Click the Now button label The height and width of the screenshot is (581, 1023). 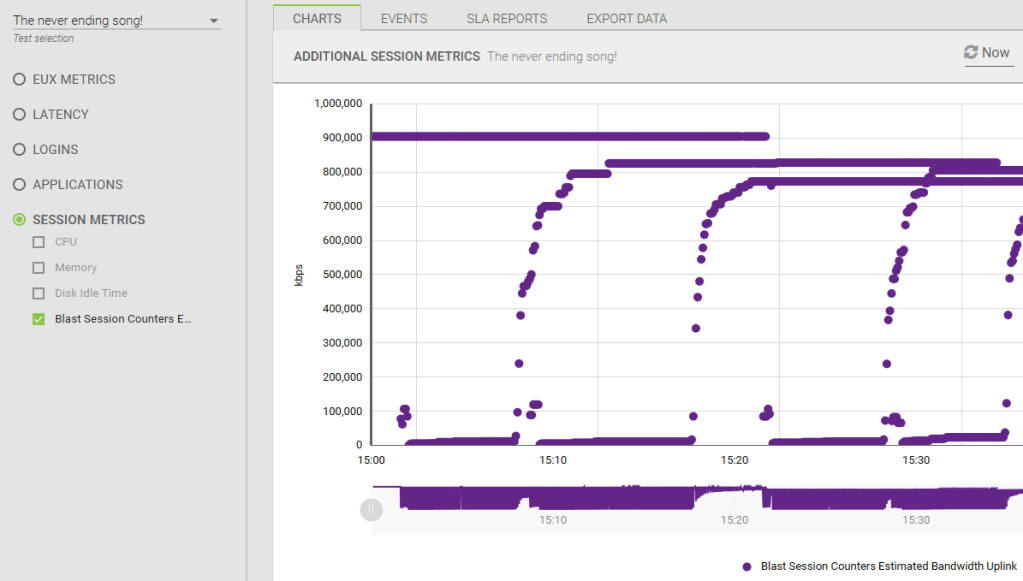point(996,52)
